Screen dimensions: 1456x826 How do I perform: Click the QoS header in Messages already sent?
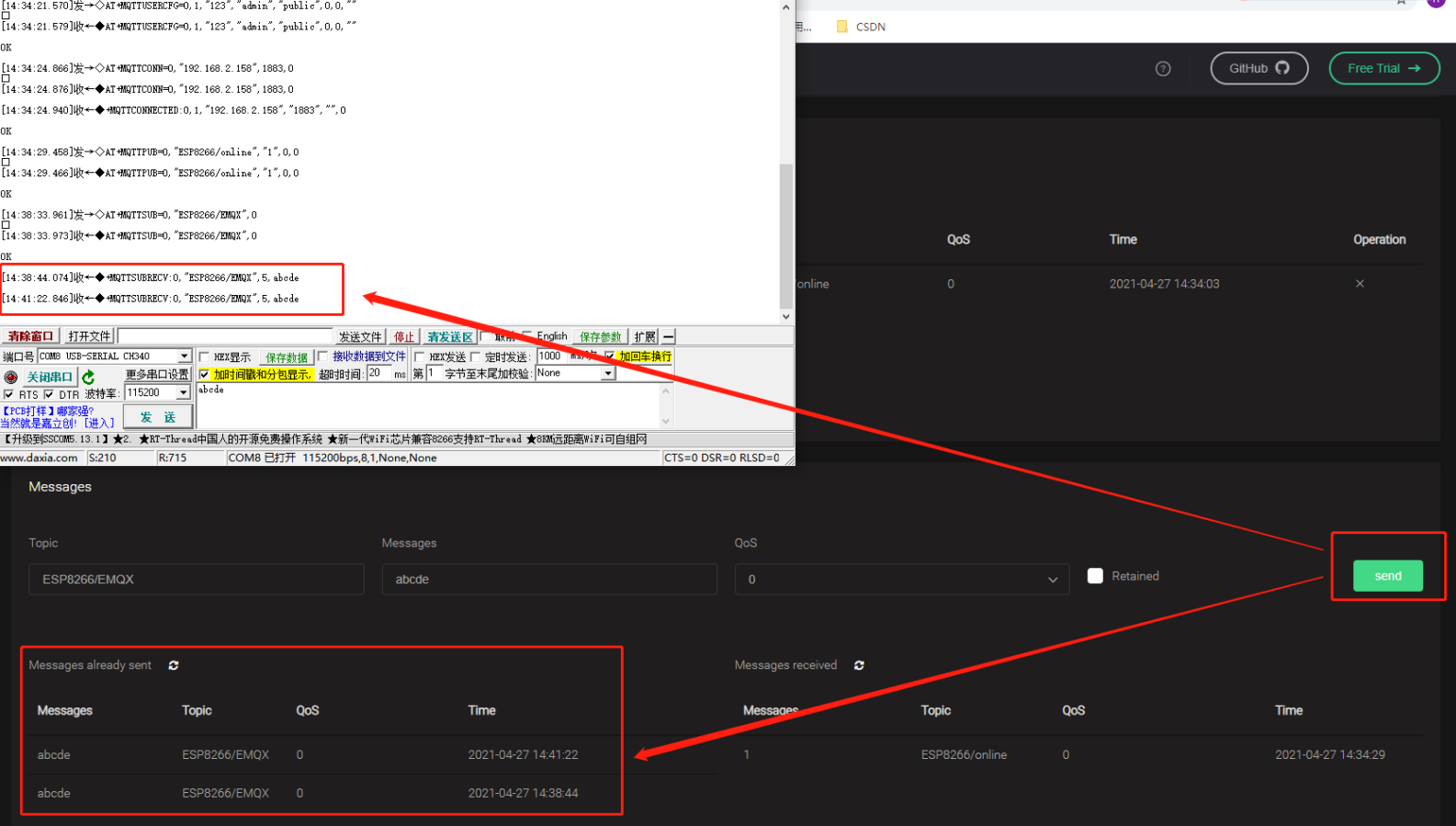[x=307, y=710]
